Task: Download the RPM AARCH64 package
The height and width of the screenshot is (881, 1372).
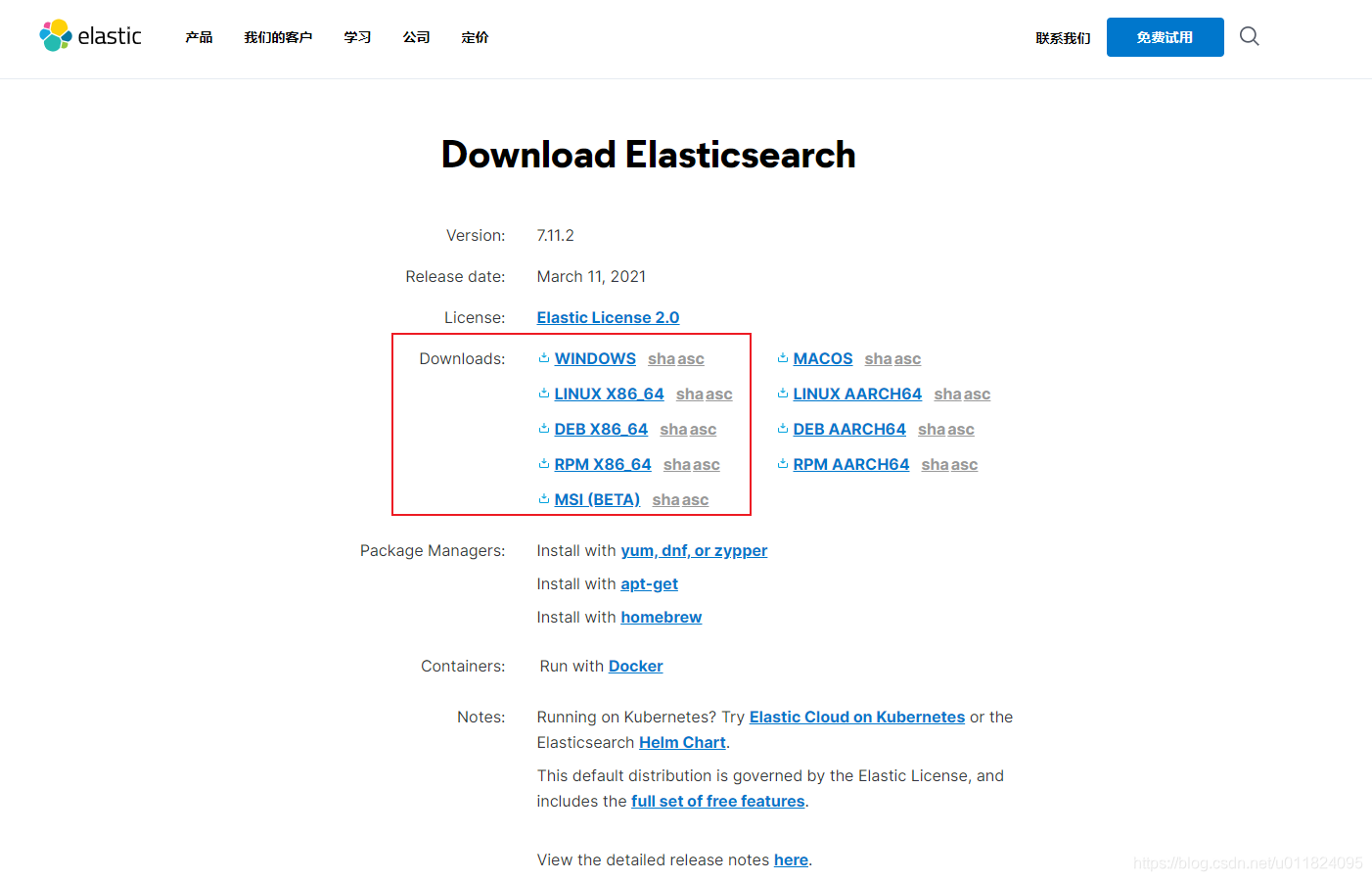Action: [851, 464]
